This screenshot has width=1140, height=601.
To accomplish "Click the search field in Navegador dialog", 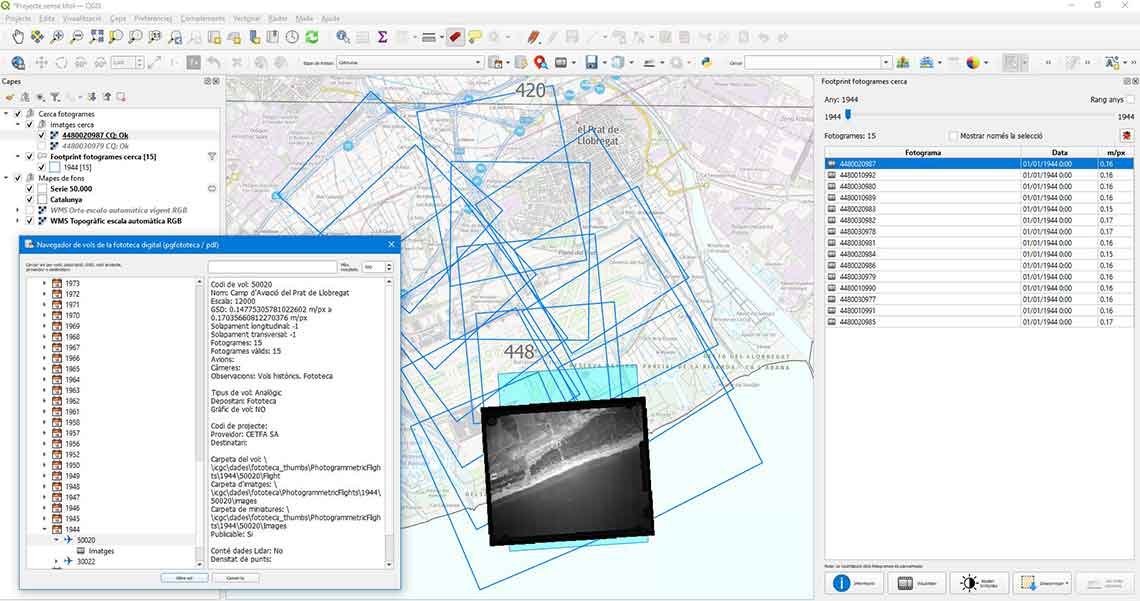I will [x=273, y=267].
